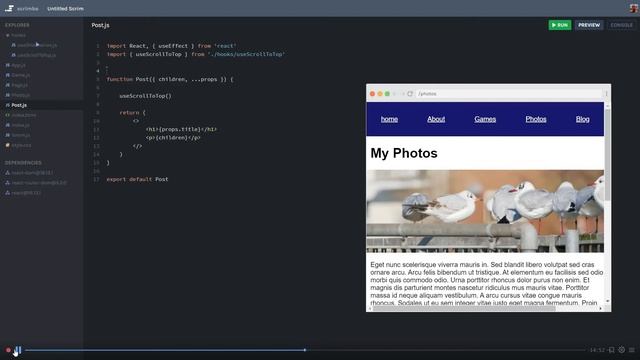
Task: Click the 'export default Post' code line
Action: click(x=137, y=179)
